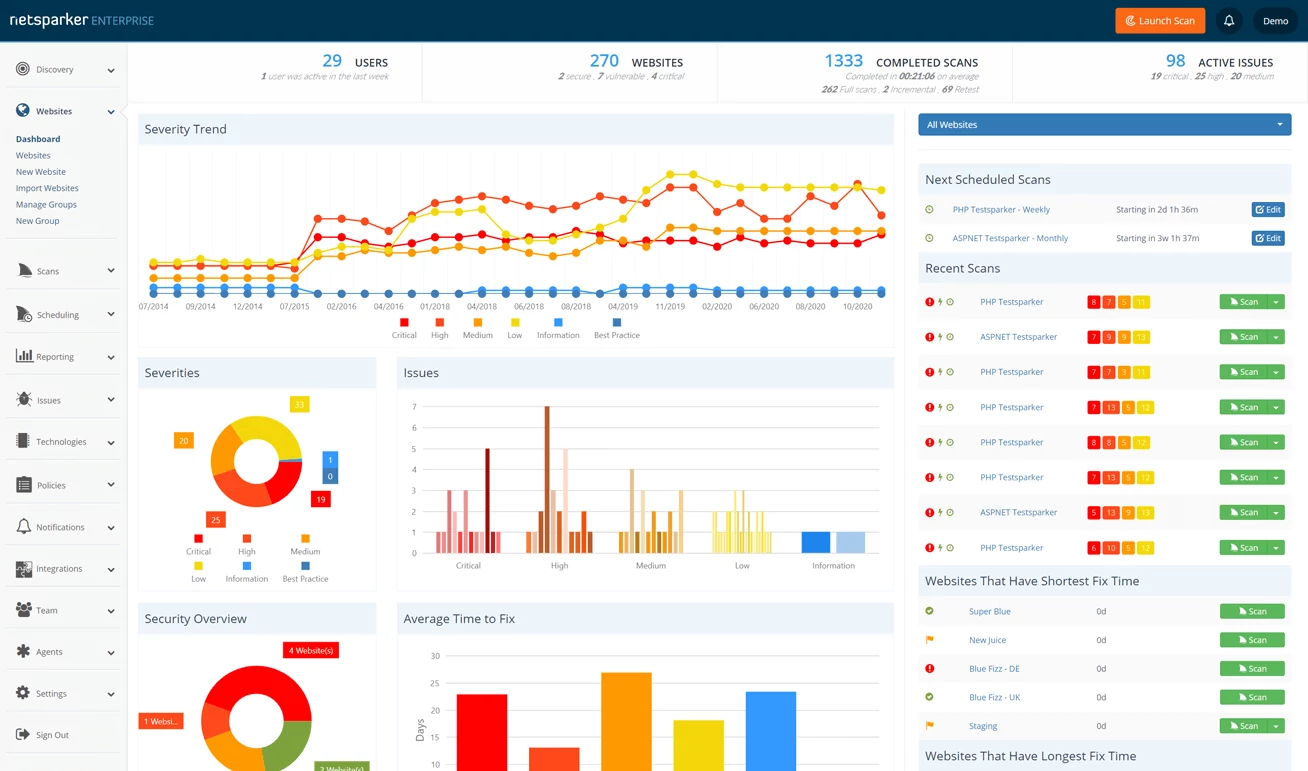The image size is (1308, 771).
Task: Click the Reporting bar chart icon
Action: point(24,356)
